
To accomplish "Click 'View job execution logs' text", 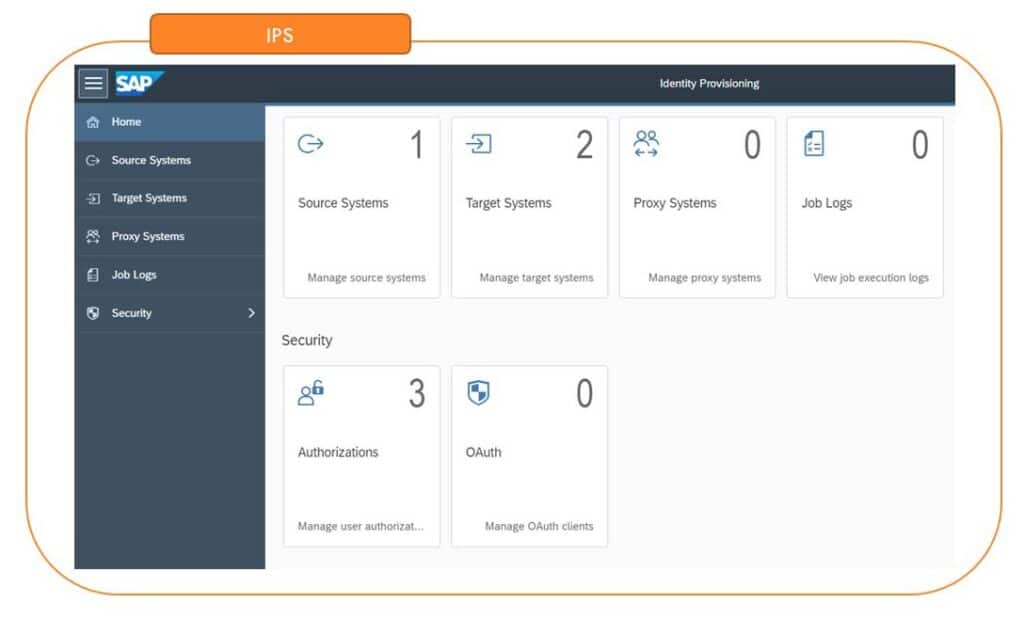I will (x=871, y=278).
